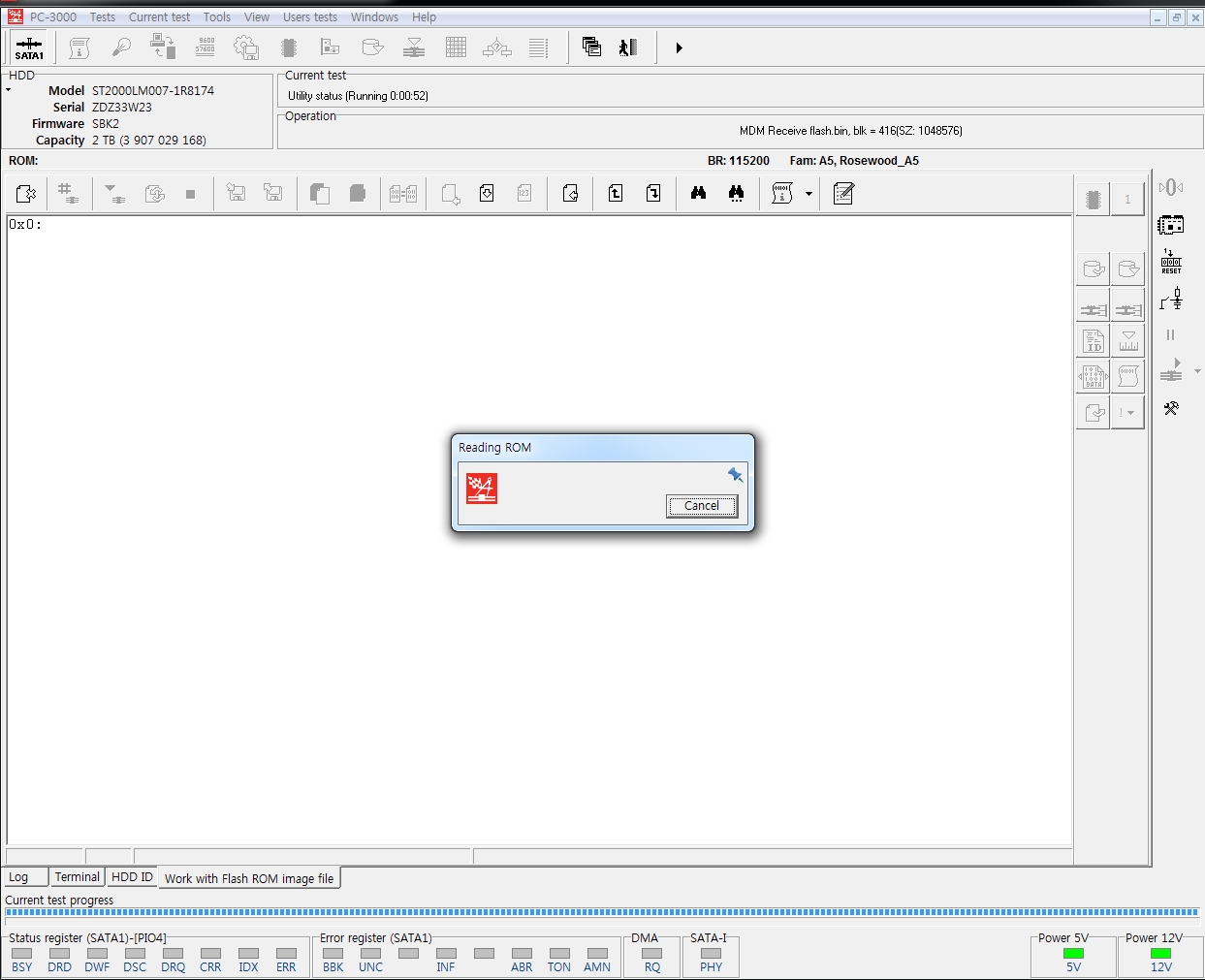Image resolution: width=1205 pixels, height=980 pixels.
Task: Open the Help menu
Action: (x=424, y=16)
